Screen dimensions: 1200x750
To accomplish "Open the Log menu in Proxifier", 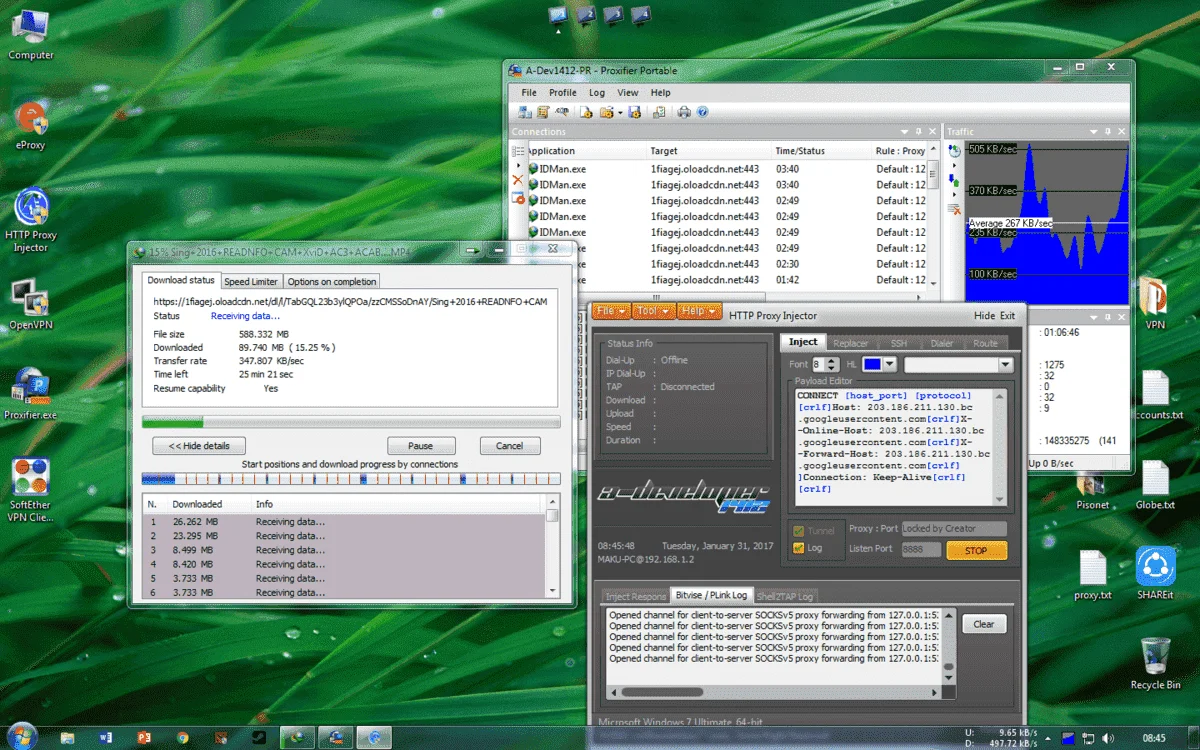I will tap(597, 93).
